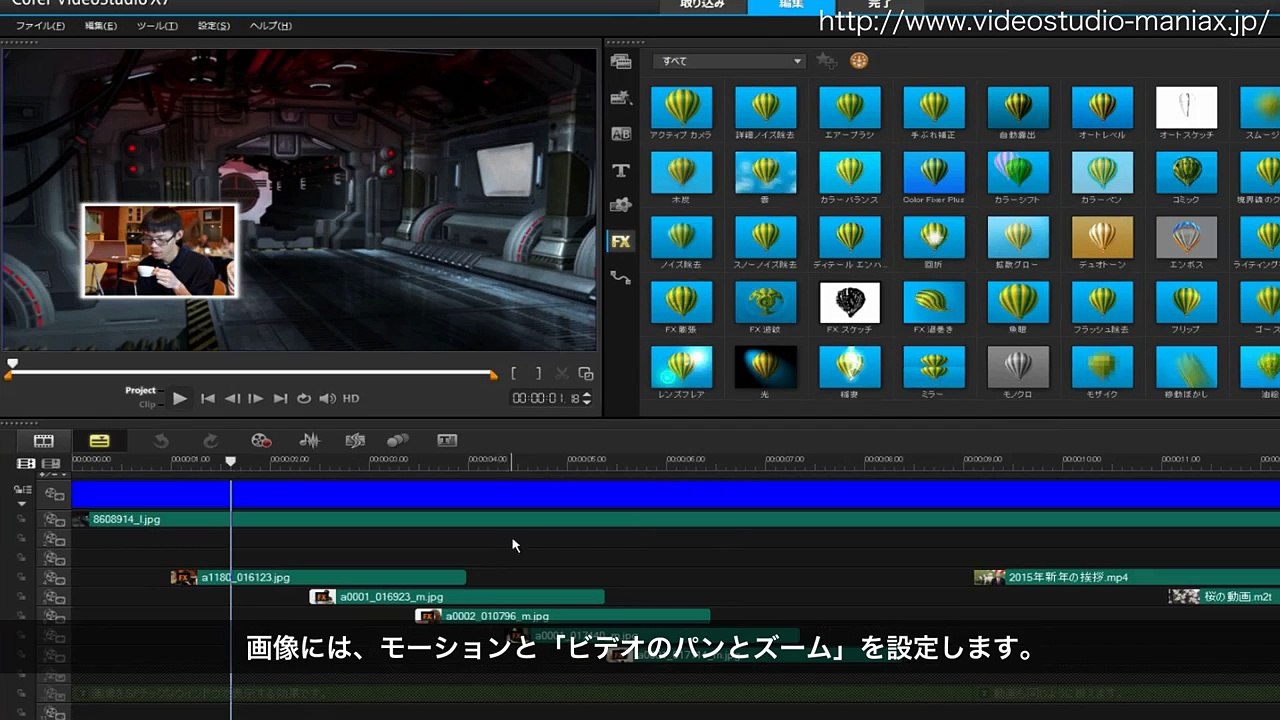Image resolution: width=1280 pixels, height=720 pixels.
Task: Click the orange effects download icon
Action: click(x=859, y=61)
